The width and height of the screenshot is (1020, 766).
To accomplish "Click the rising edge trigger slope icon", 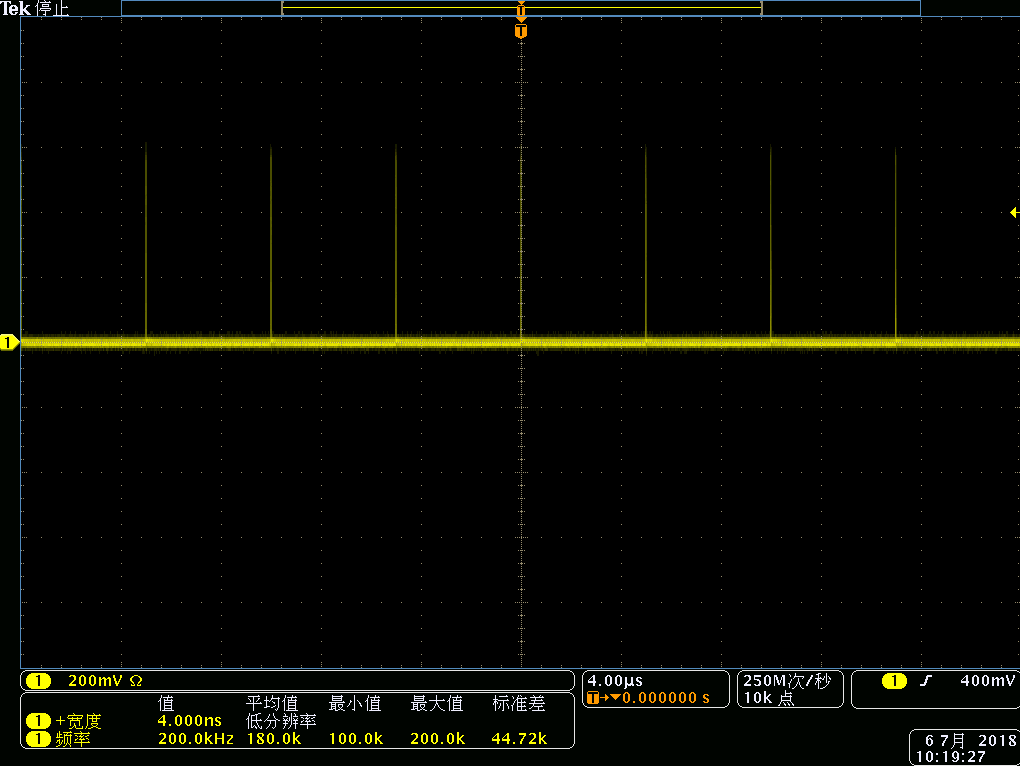I will [926, 681].
